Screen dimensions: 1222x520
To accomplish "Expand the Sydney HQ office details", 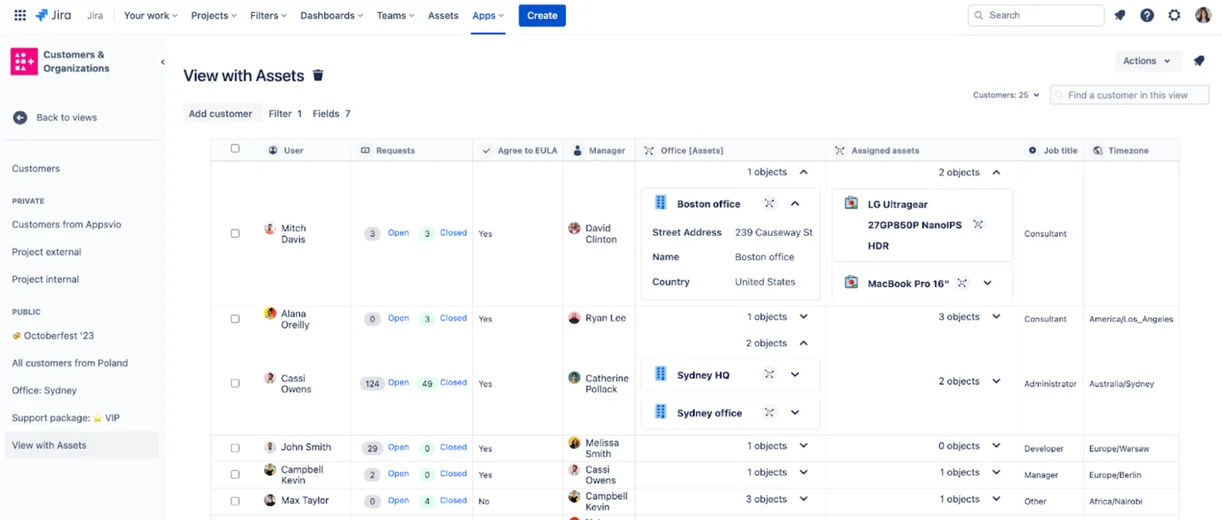I will [x=795, y=375].
